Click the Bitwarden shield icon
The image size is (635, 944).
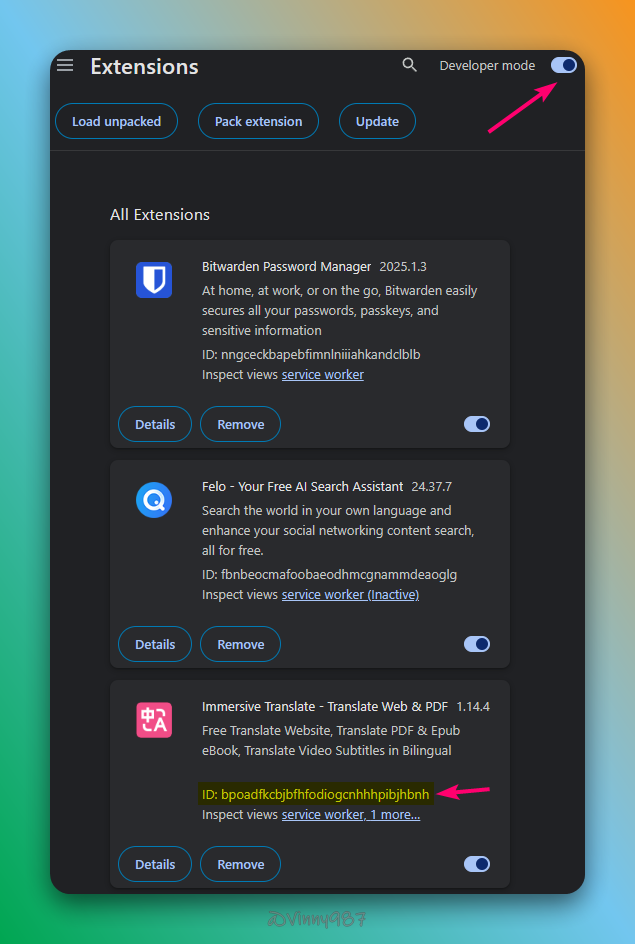[154, 280]
